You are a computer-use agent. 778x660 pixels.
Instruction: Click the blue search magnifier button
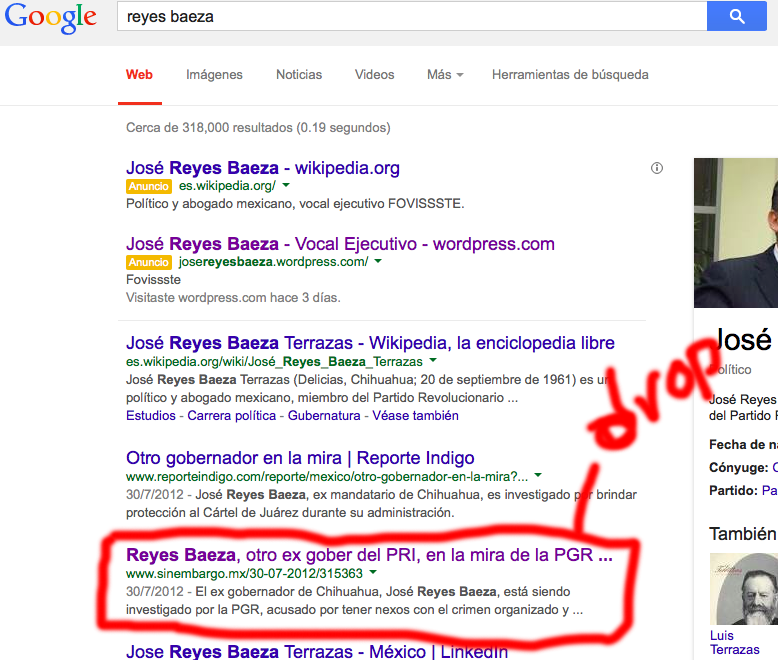(x=736, y=16)
